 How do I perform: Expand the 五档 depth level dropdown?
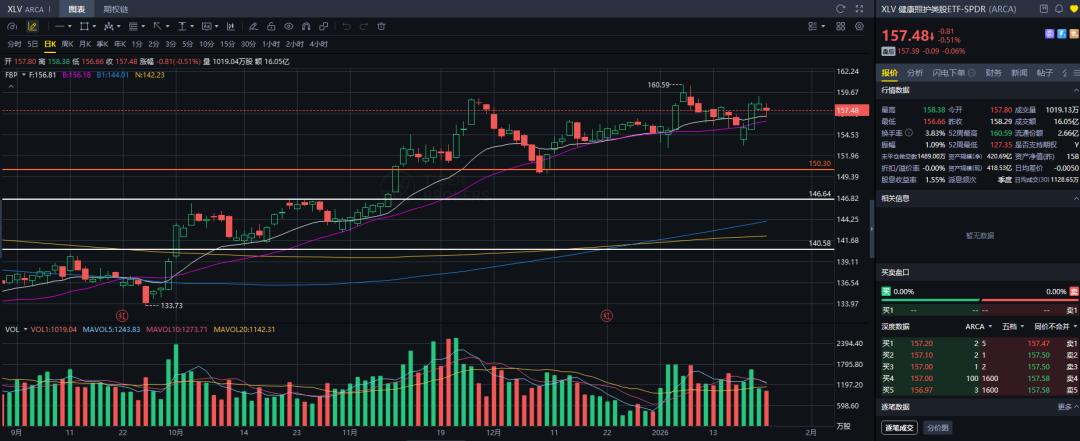(x=1013, y=327)
